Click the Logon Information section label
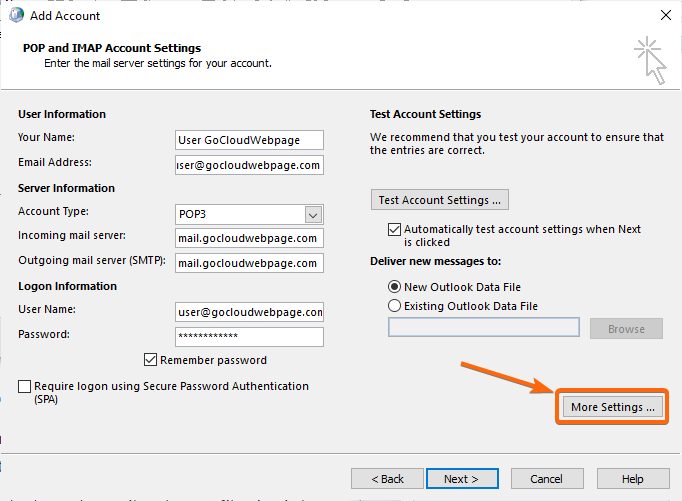The width and height of the screenshot is (682, 501). point(67,286)
